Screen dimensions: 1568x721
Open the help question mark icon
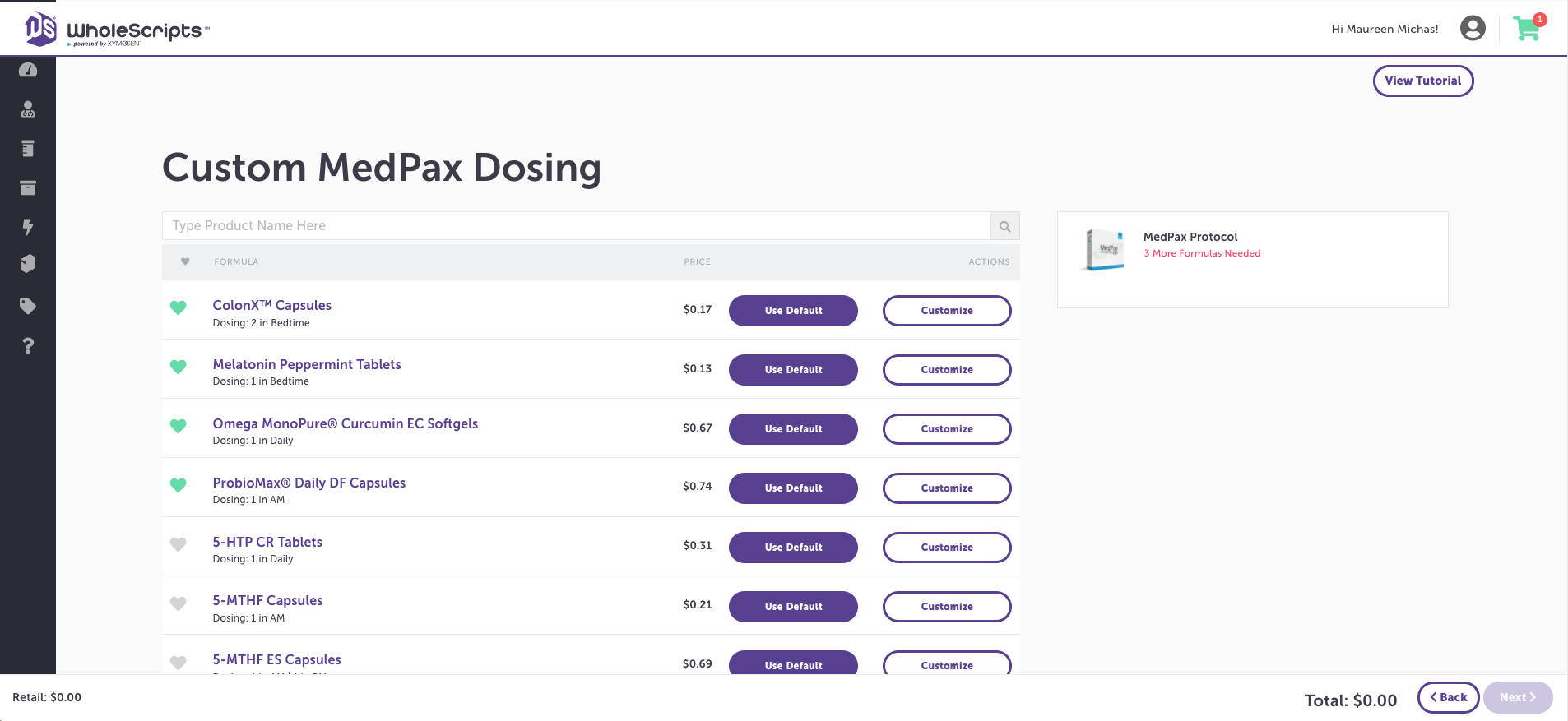coord(28,345)
